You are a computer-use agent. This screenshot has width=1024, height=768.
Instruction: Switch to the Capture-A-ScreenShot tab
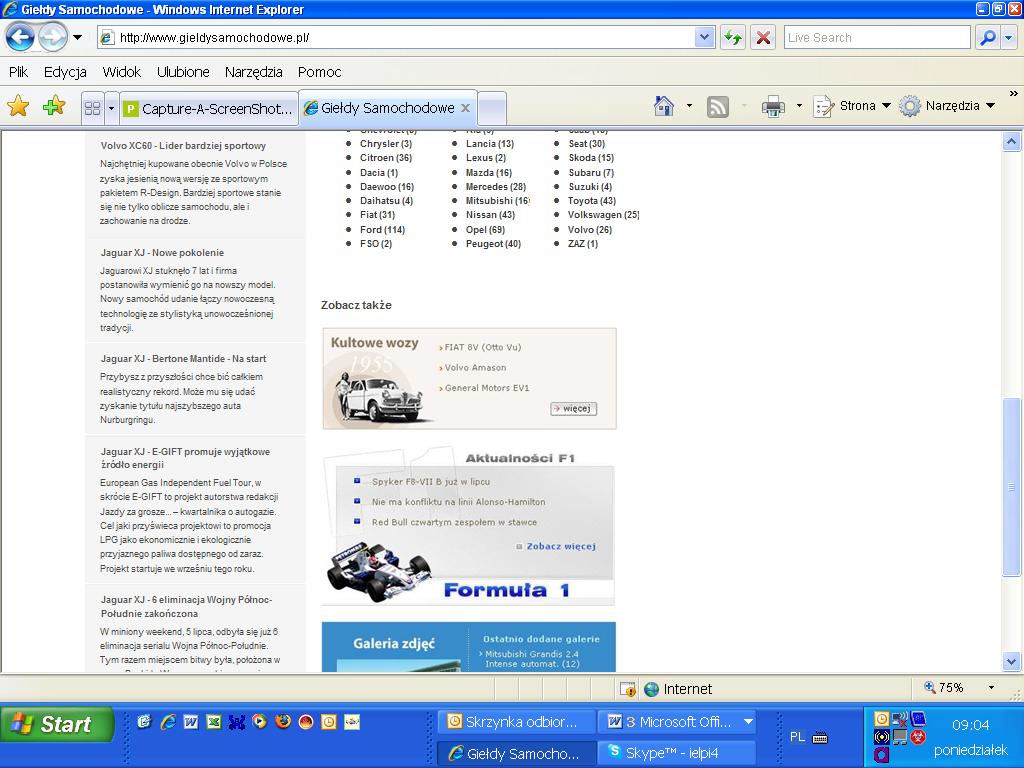pos(209,108)
